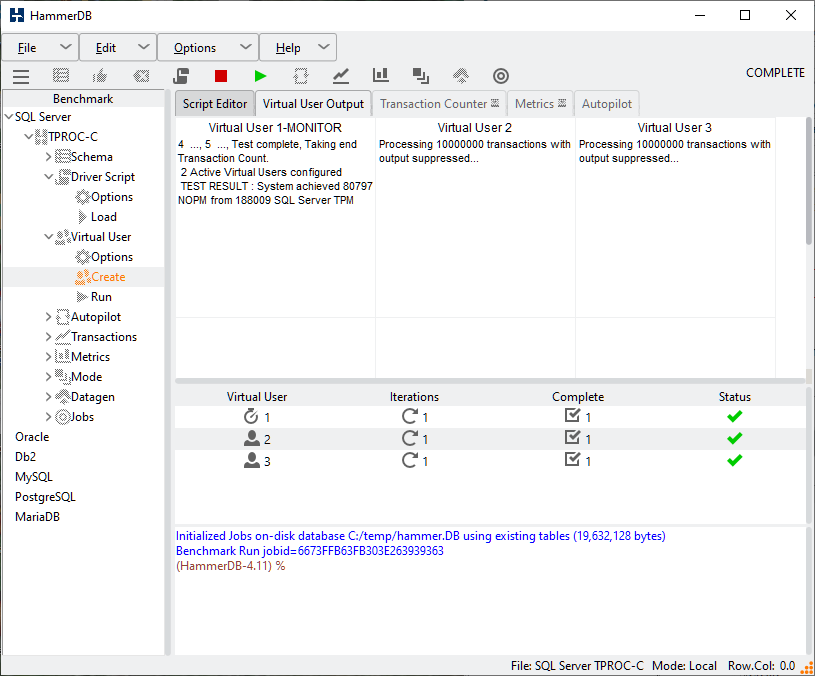Select the MariaDB database in tree

pyautogui.click(x=37, y=517)
